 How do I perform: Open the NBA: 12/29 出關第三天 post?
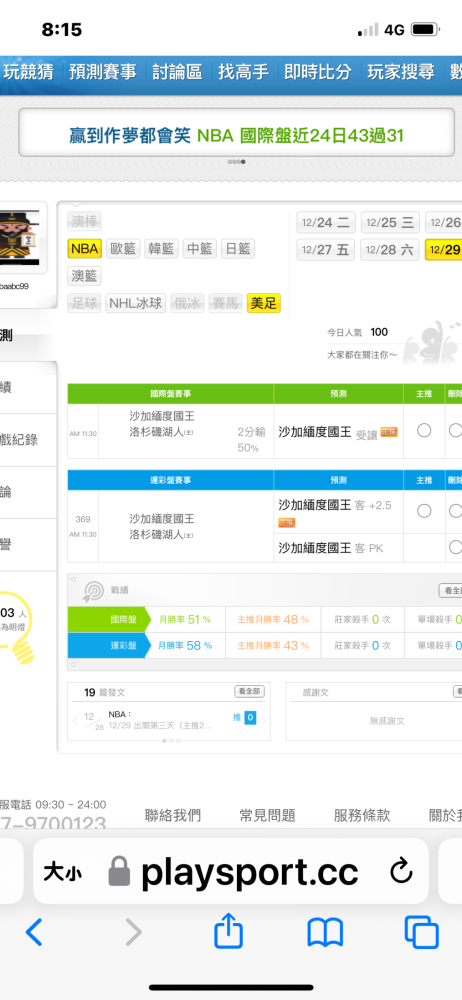pos(160,720)
